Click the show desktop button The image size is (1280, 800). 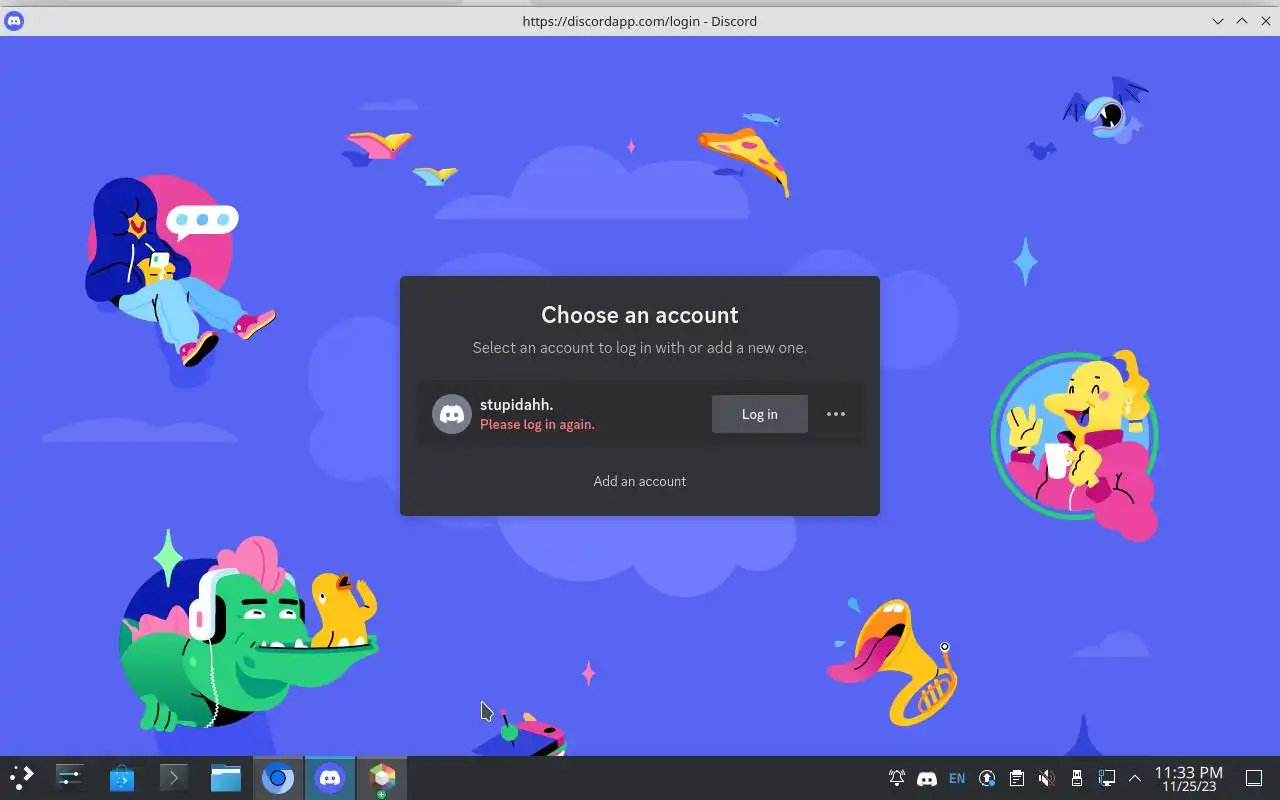pos(1254,778)
